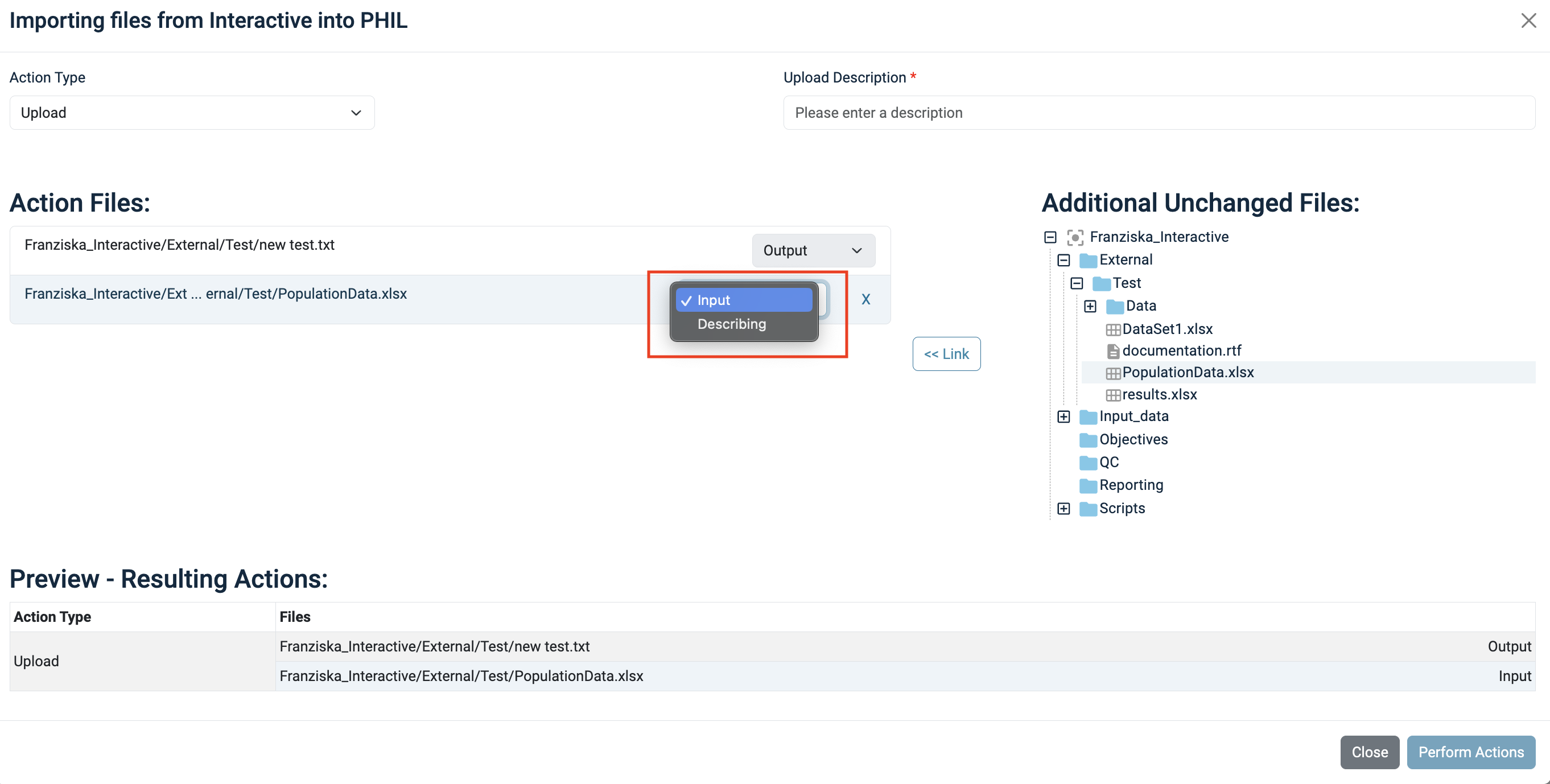This screenshot has width=1550, height=784.
Task: Click the Perform Actions button
Action: [x=1470, y=752]
